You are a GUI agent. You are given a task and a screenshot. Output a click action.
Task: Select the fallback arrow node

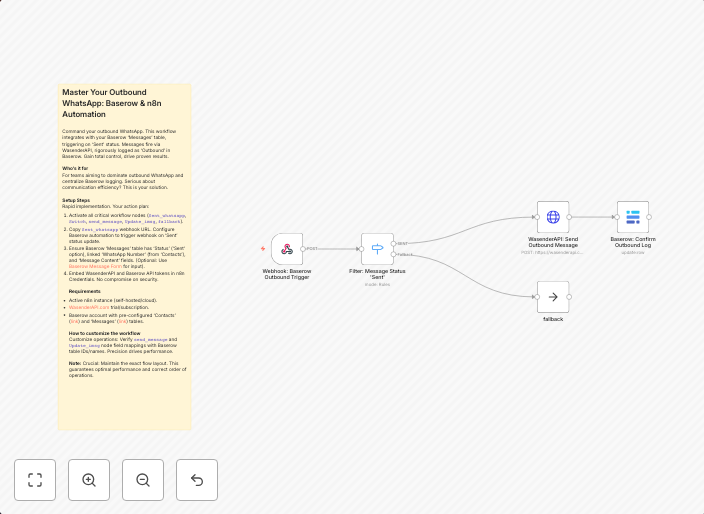(553, 297)
